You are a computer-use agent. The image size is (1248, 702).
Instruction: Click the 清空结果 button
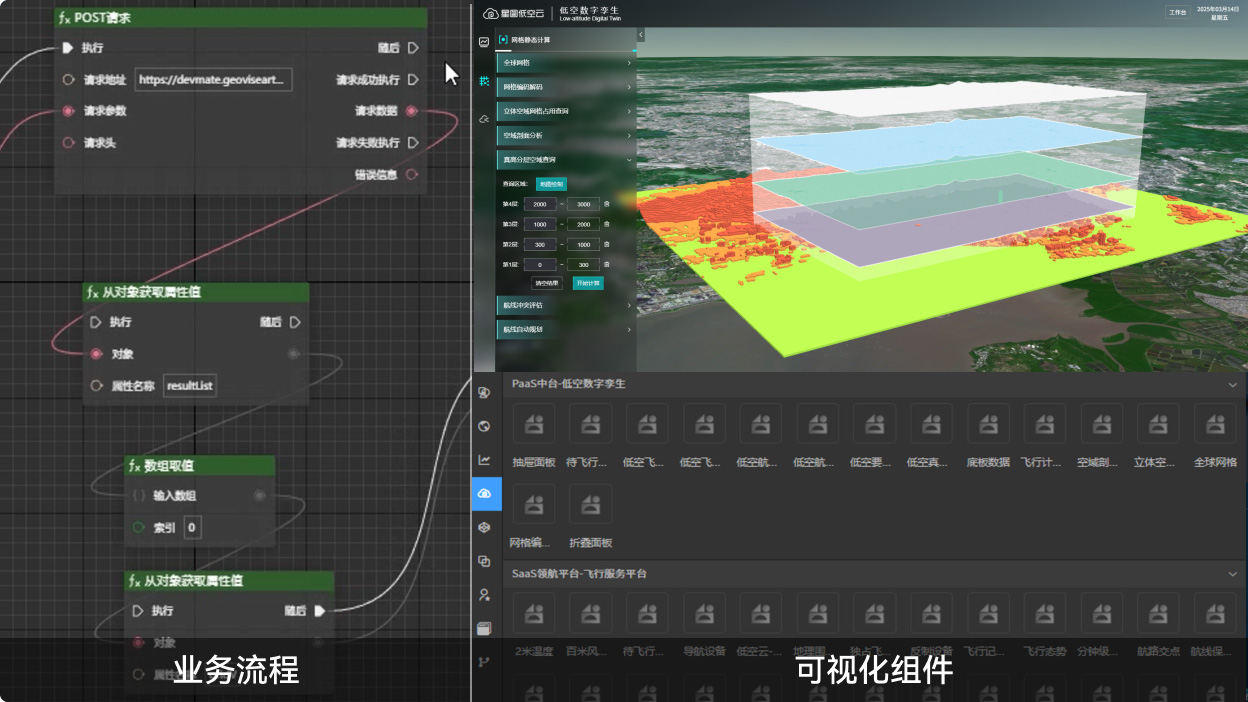(546, 283)
